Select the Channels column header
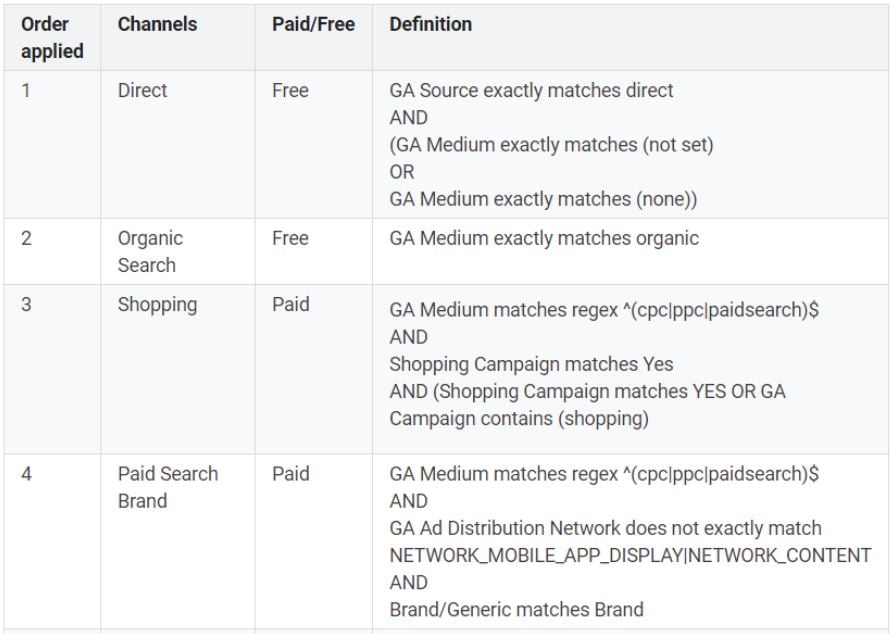This screenshot has width=894, height=638. point(157,25)
